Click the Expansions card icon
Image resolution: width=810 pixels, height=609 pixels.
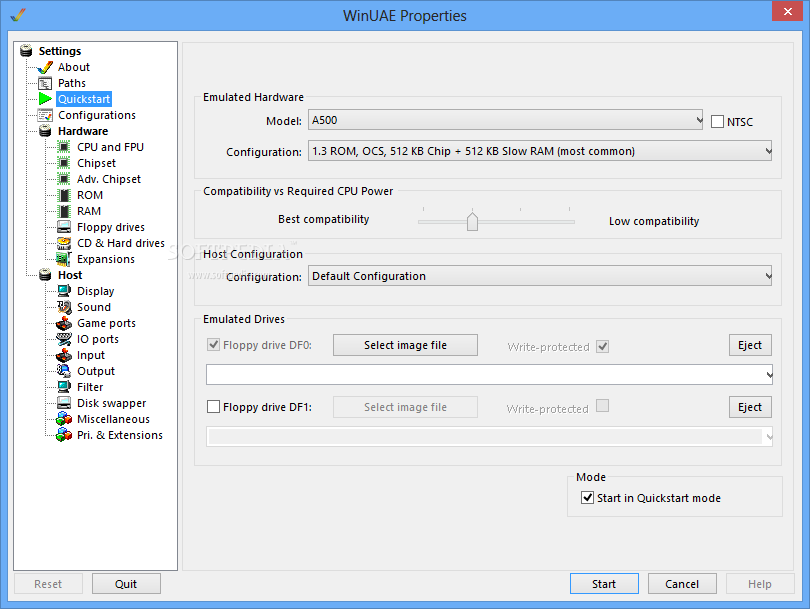pos(64,259)
